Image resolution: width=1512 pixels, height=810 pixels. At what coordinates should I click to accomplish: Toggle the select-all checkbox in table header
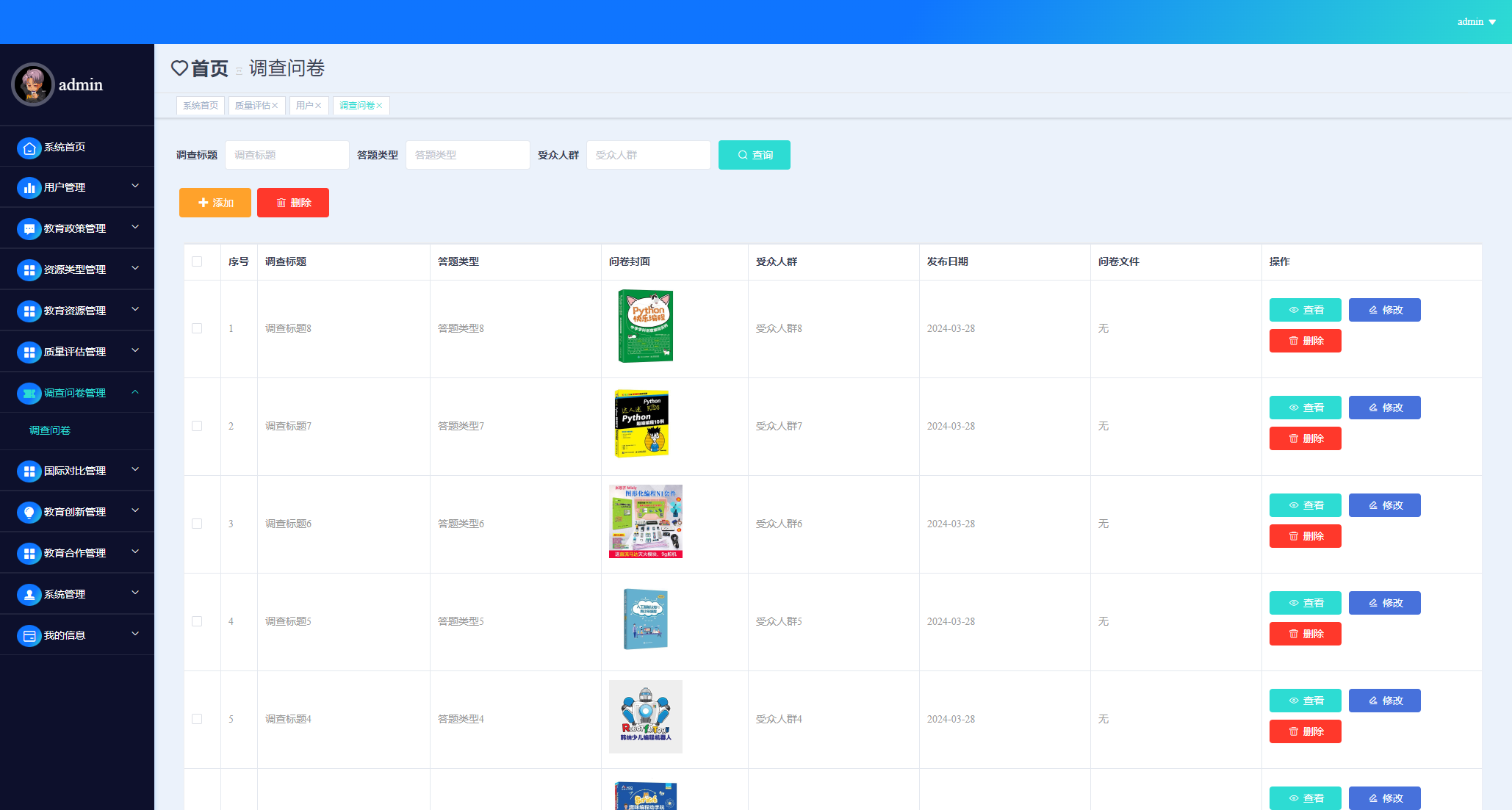pos(197,261)
